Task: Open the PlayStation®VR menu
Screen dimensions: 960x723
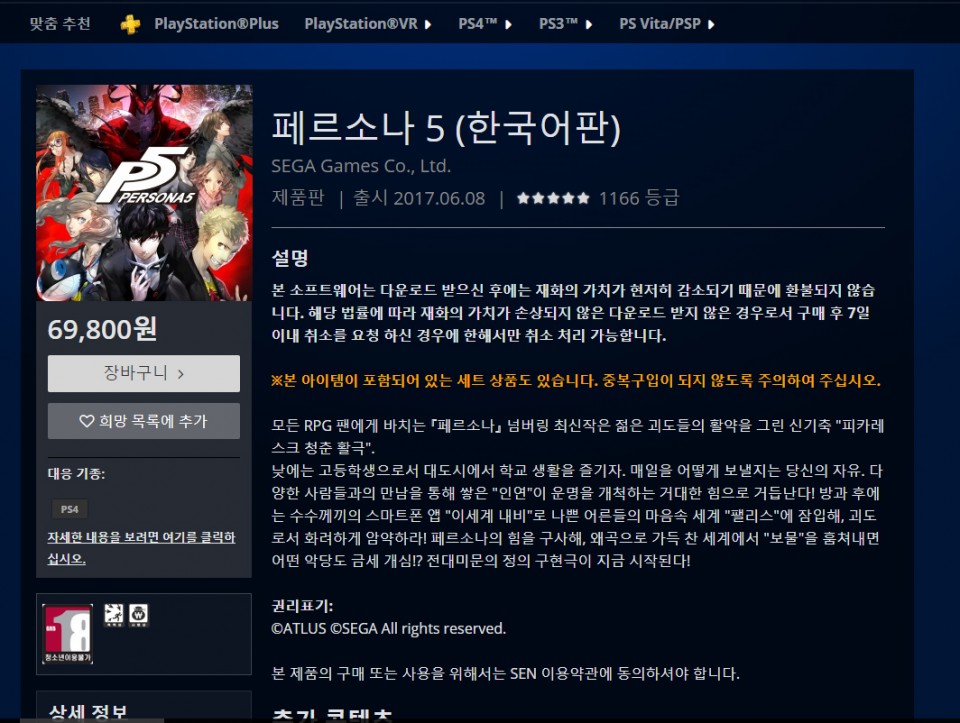Action: (361, 24)
